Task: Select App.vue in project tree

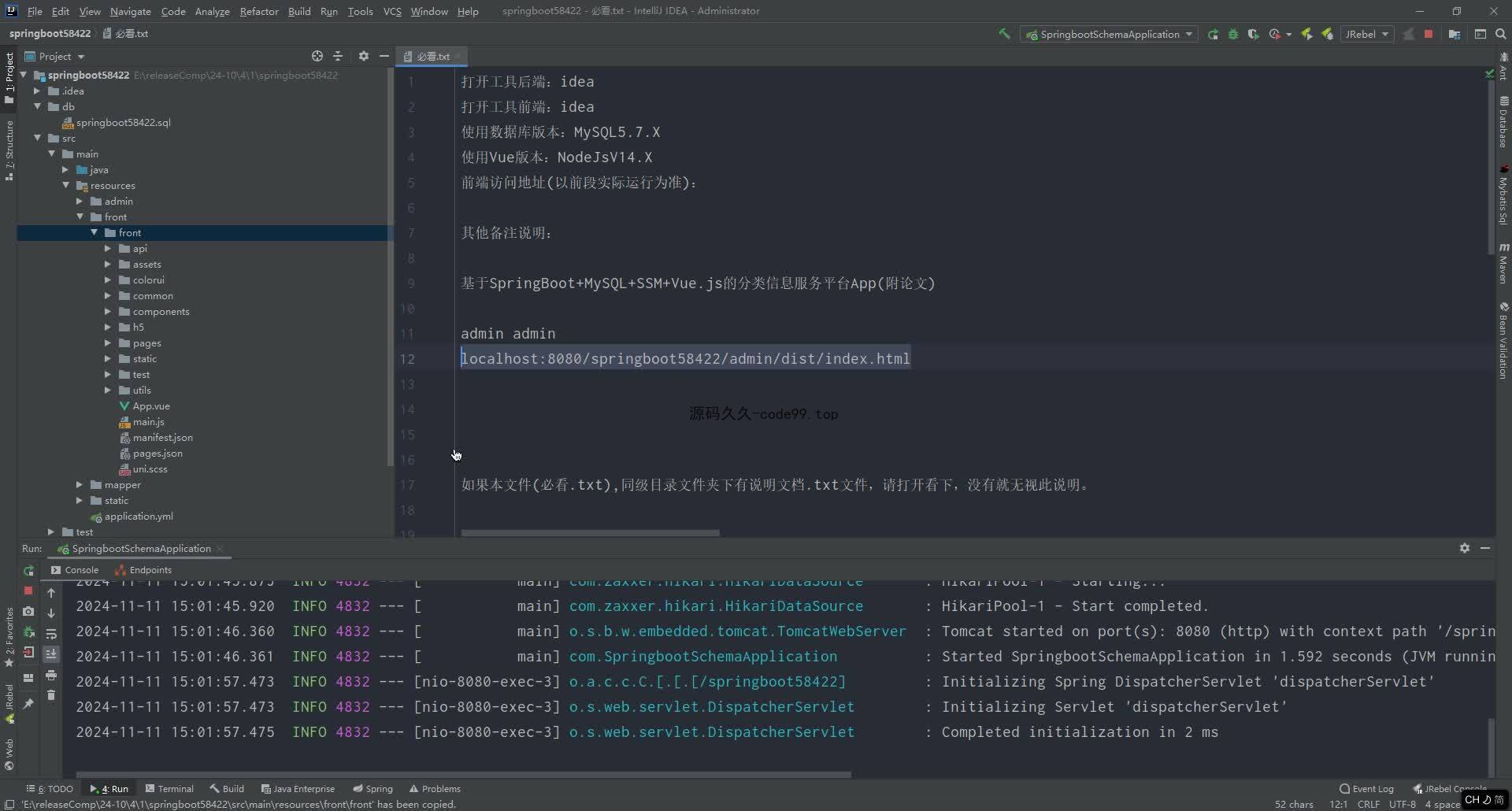Action: point(151,405)
